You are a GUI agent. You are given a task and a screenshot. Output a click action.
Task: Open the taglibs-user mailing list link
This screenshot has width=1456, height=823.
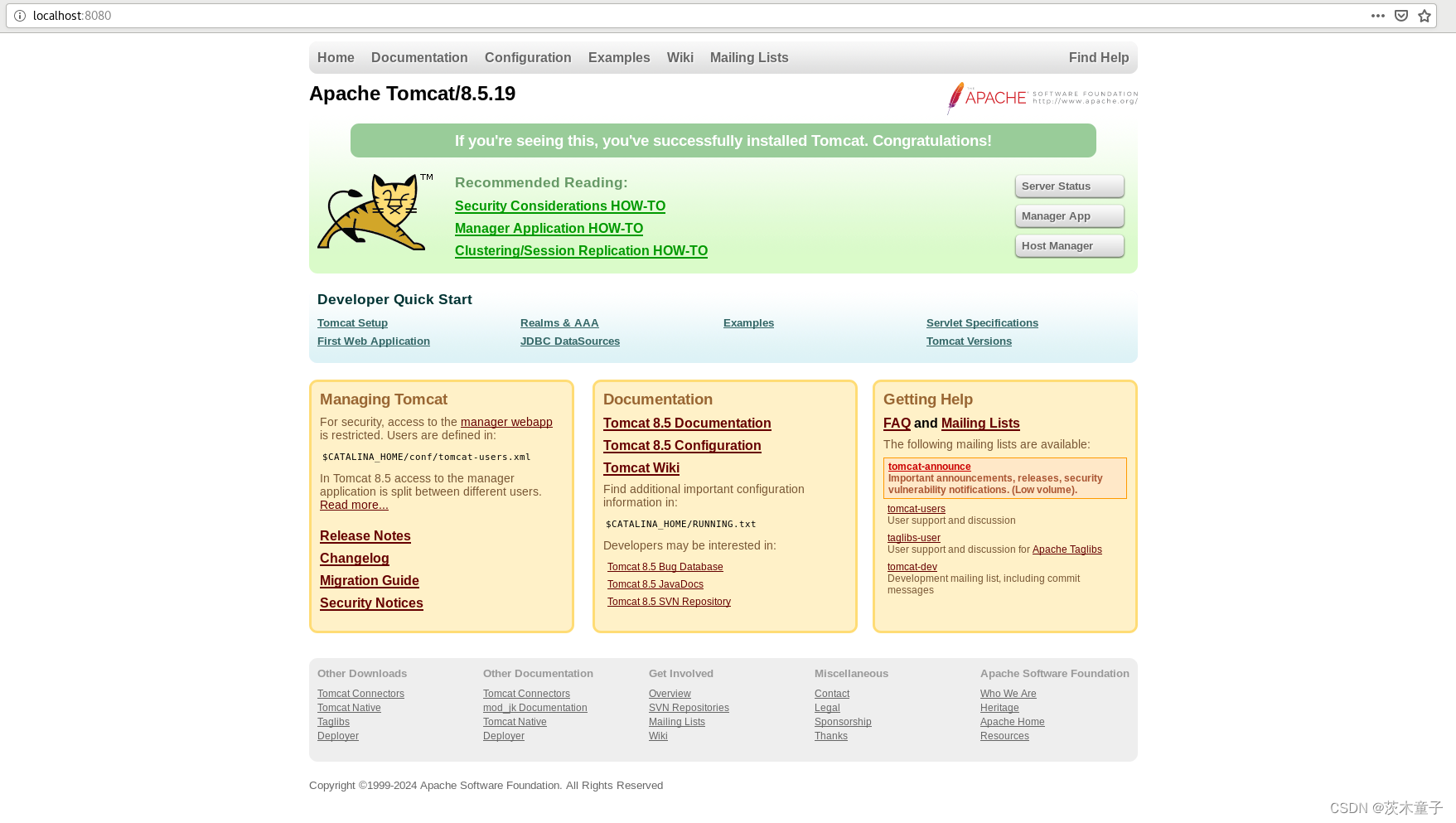point(914,538)
